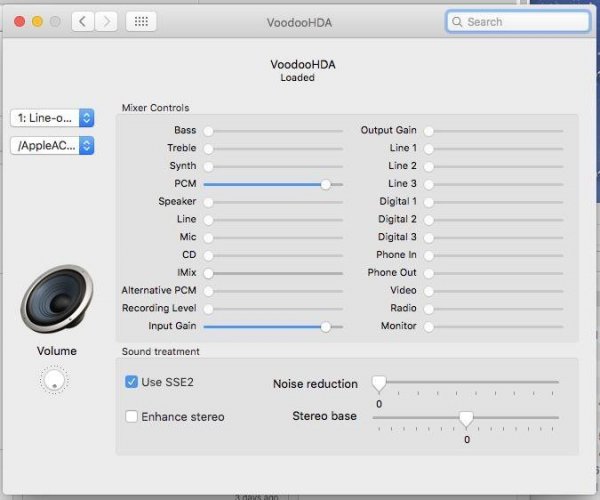Click the search magnifier icon
This screenshot has height=500, width=600.
[457, 22]
